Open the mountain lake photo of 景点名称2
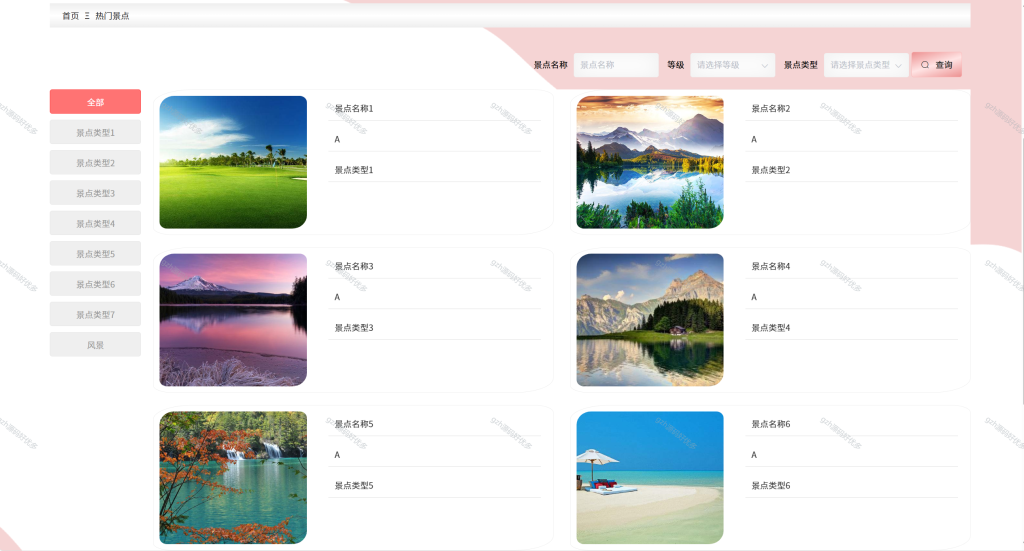The width and height of the screenshot is (1024, 551). (650, 162)
